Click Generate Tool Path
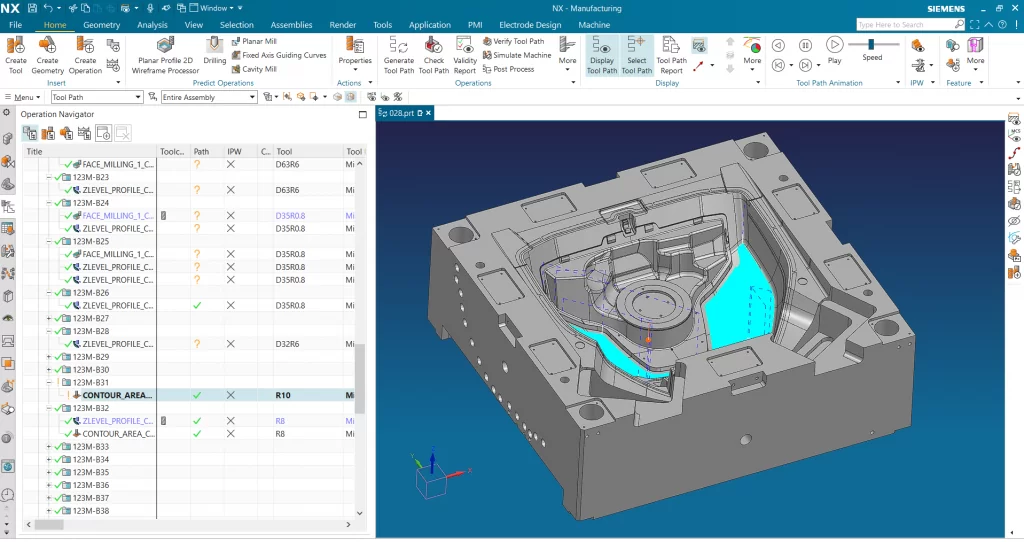 pyautogui.click(x=398, y=56)
